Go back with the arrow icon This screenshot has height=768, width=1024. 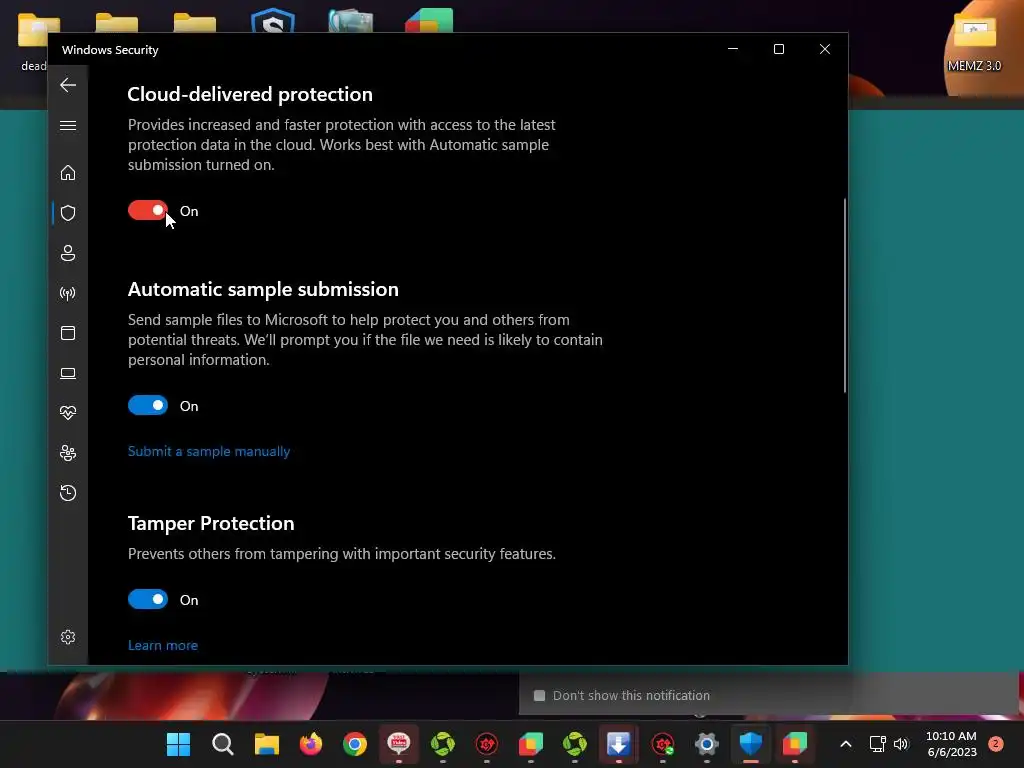click(x=68, y=85)
